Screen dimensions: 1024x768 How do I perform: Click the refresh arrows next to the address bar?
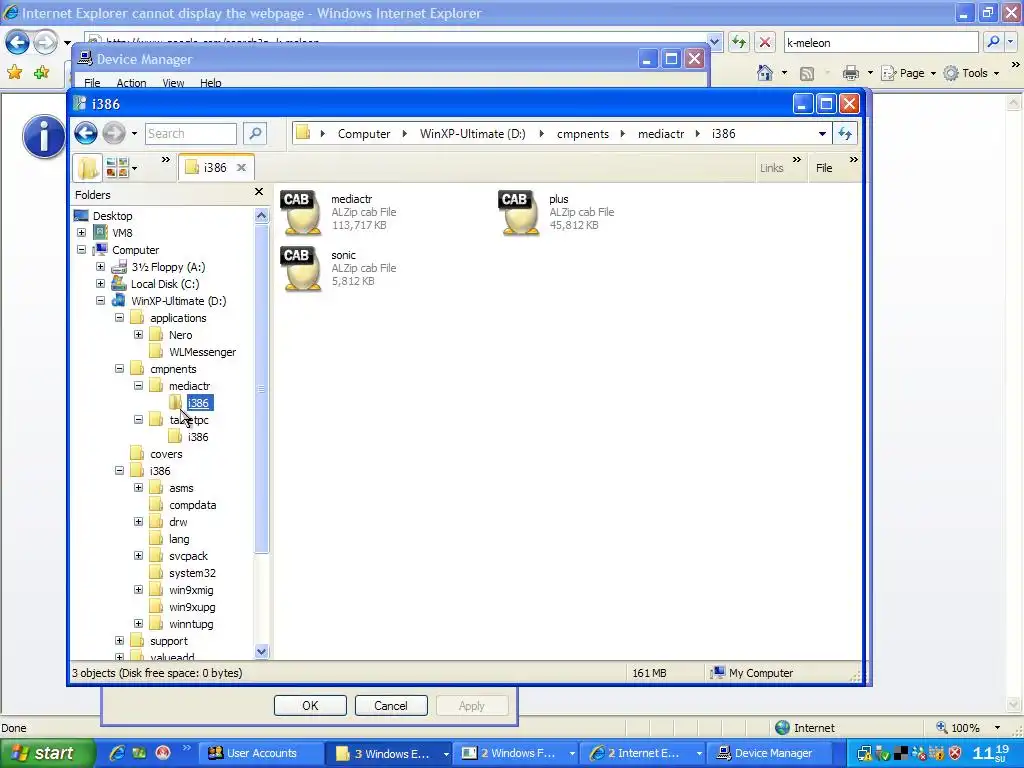[x=845, y=133]
